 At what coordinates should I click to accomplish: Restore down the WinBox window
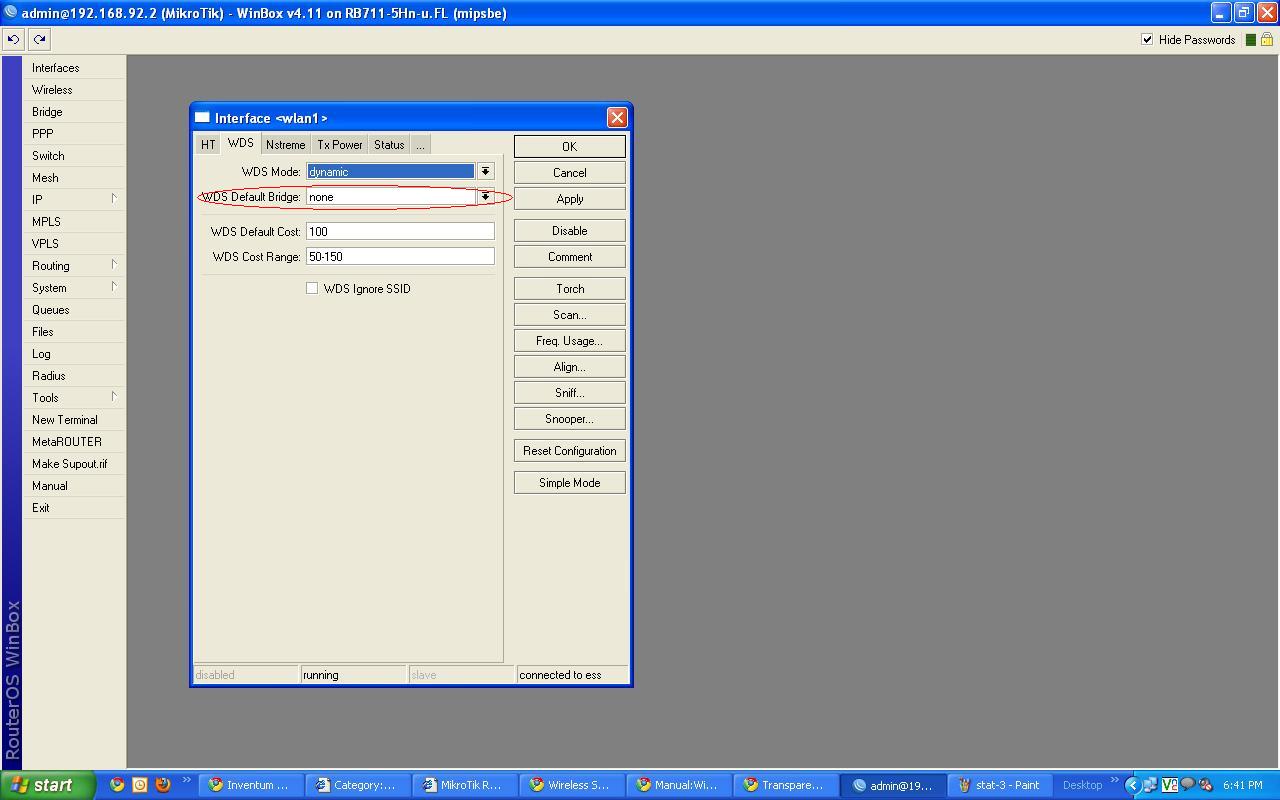point(1244,13)
